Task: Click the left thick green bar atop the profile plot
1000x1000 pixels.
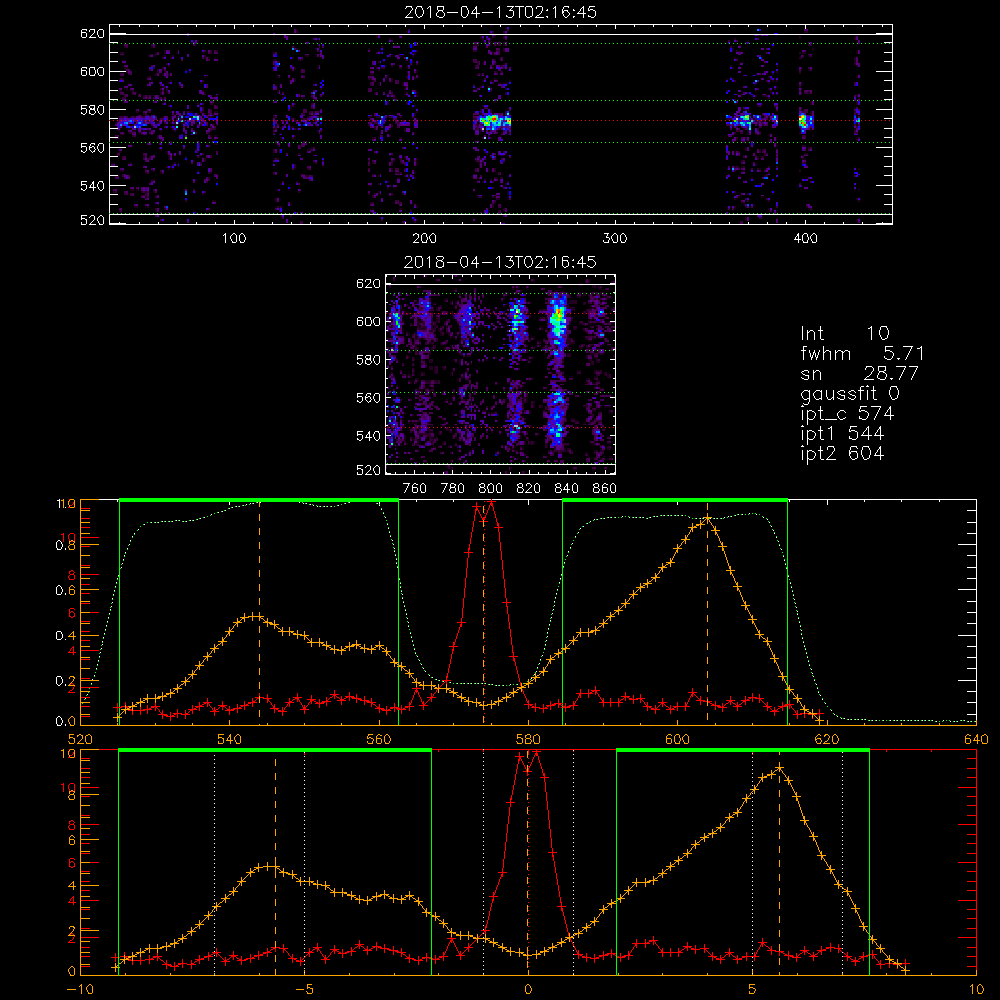Action: coord(259,501)
